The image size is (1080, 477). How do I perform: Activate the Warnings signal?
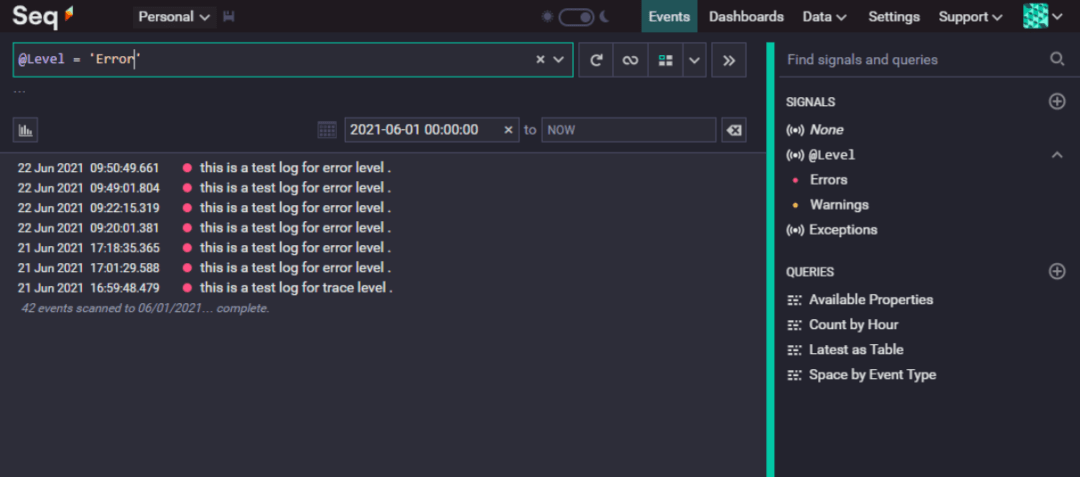[x=839, y=204]
